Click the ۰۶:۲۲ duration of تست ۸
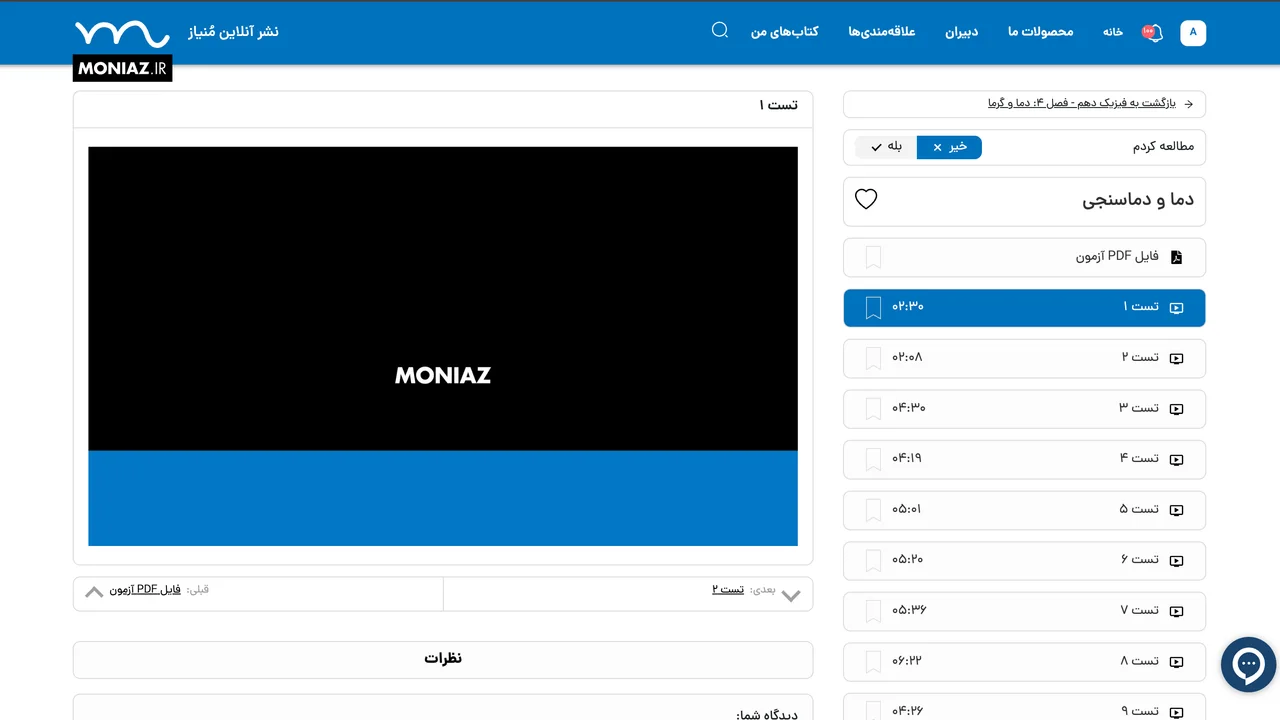Viewport: 1280px width, 720px height. (908, 661)
